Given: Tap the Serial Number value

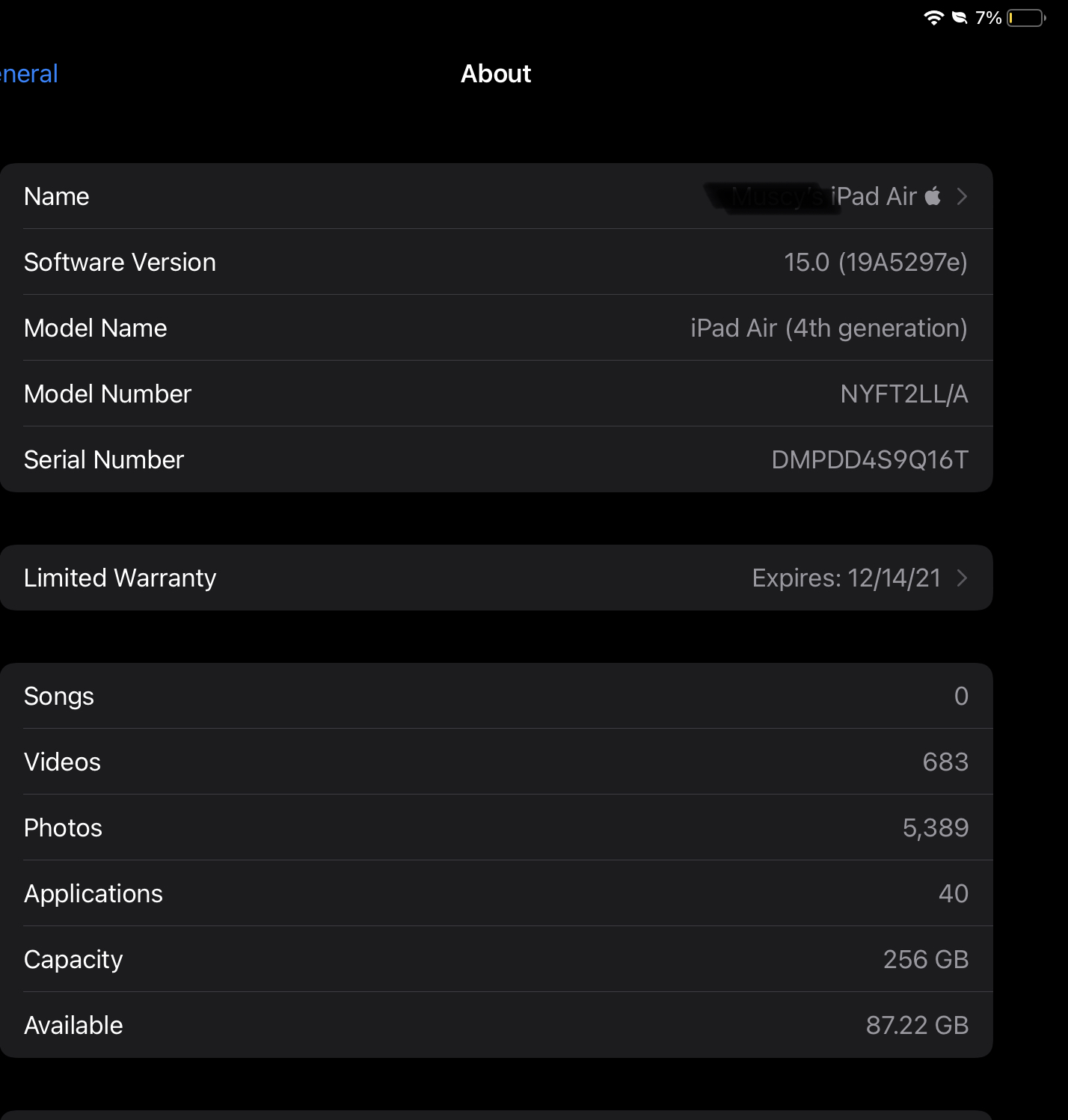Looking at the screenshot, I should click(x=869, y=459).
